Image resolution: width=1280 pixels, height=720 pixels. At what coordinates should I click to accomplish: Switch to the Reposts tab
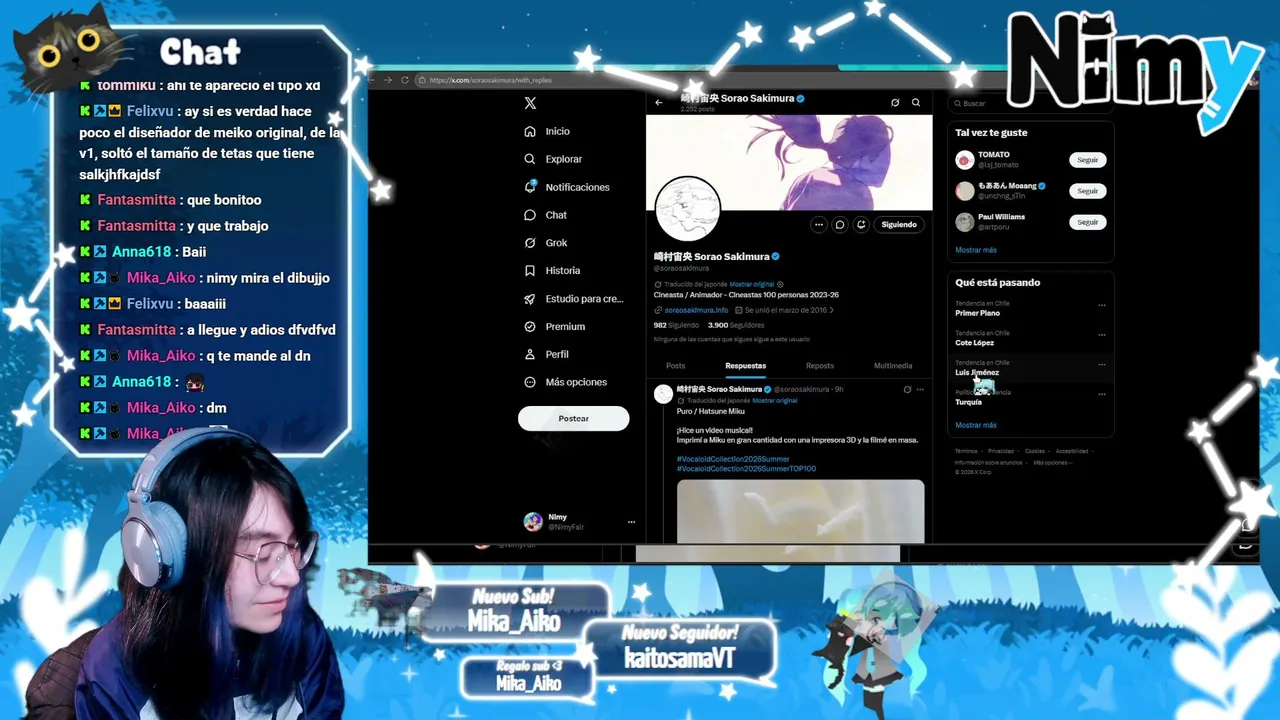point(820,366)
